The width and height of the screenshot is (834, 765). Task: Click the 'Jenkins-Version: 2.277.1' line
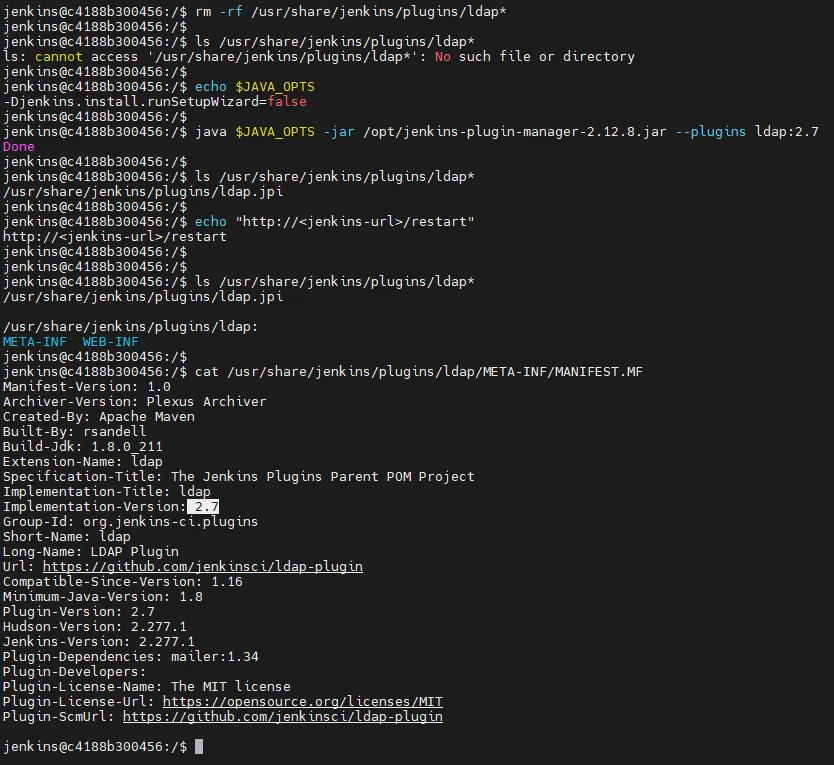(x=98, y=641)
